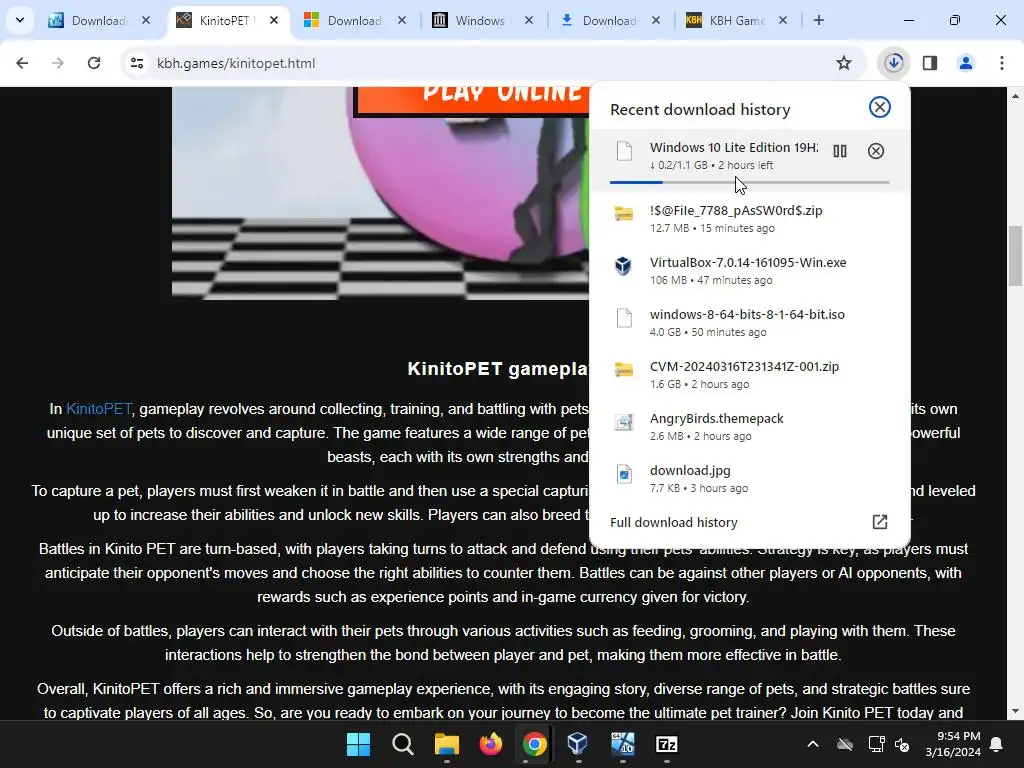Close the Microsoft Download tab

click(x=402, y=20)
